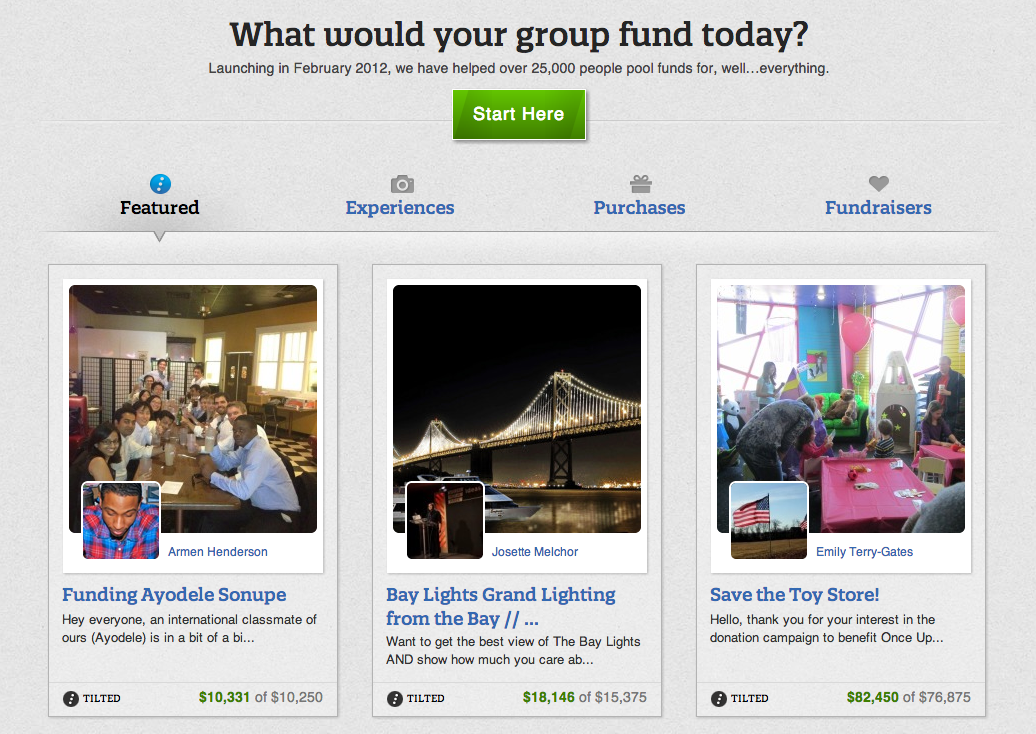Open the Funding Ayodele Sonupe campaign link
This screenshot has width=1036, height=734.
pos(174,595)
